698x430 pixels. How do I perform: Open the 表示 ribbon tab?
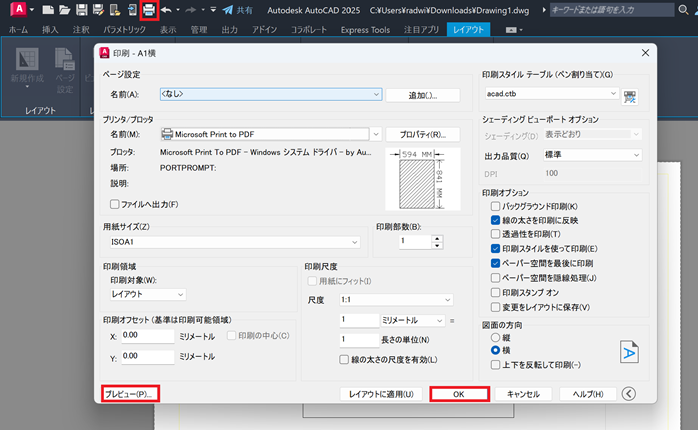point(168,30)
